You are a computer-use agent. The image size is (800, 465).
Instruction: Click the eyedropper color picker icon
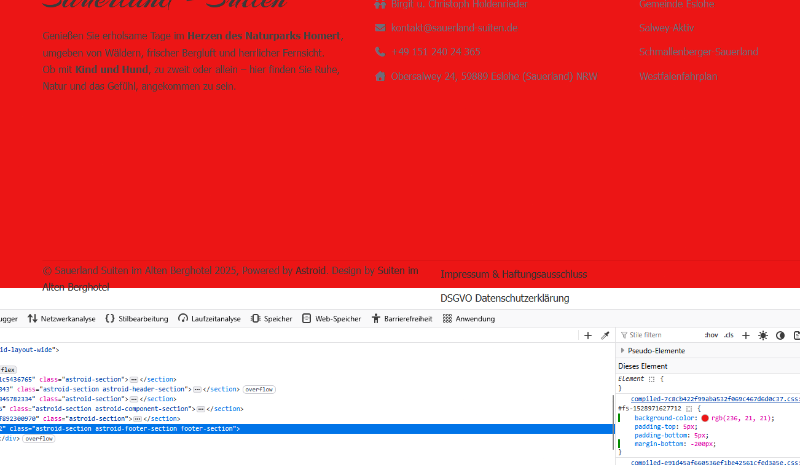(605, 336)
